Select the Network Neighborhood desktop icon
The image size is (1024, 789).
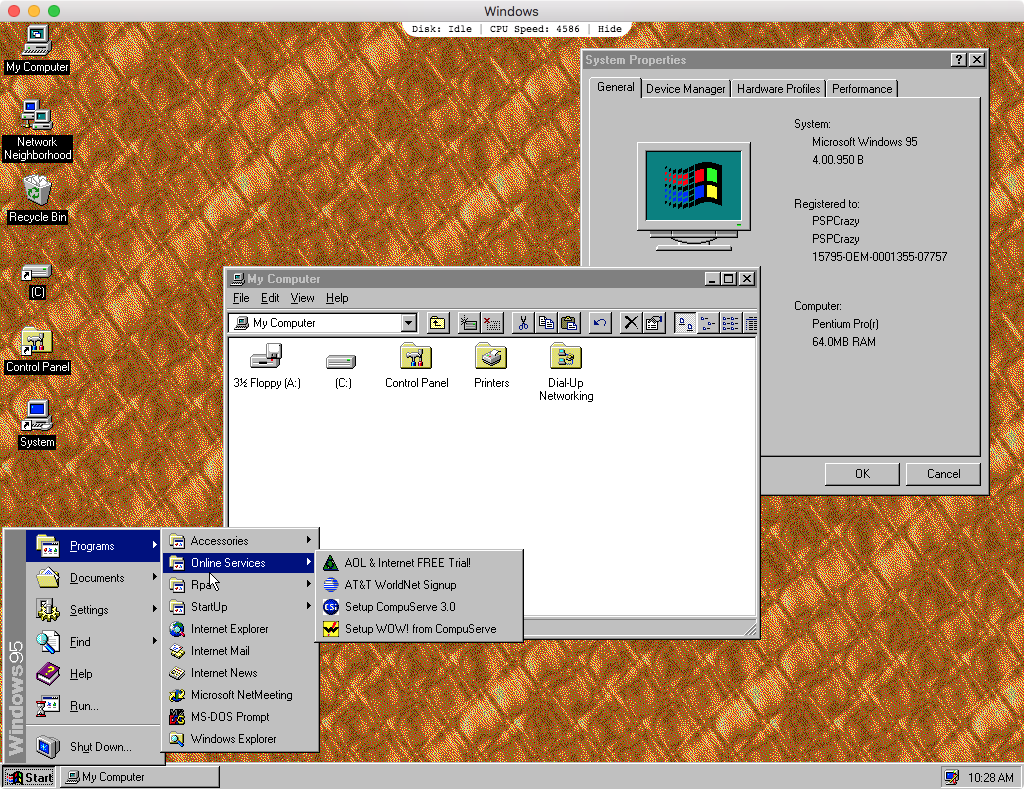coord(37,131)
